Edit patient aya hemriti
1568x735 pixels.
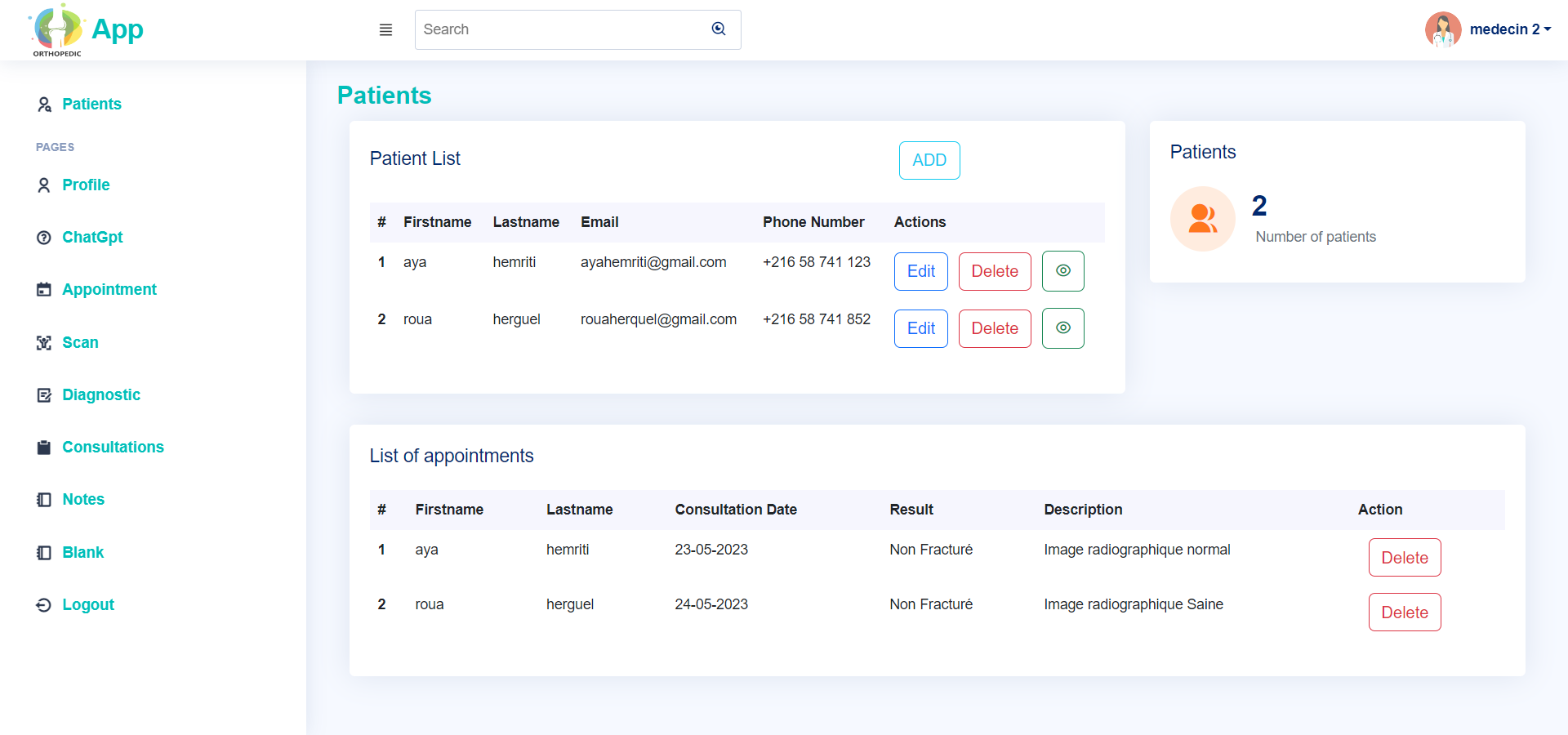921,271
